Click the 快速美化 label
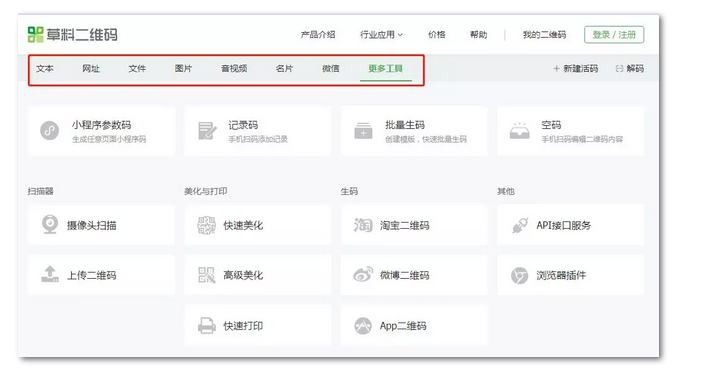The width and height of the screenshot is (702, 376). pos(243,225)
